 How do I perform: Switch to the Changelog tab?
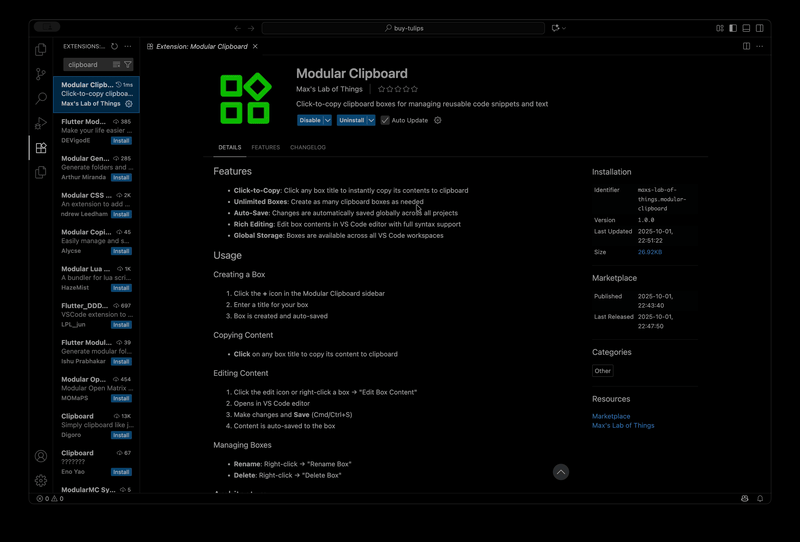308,147
